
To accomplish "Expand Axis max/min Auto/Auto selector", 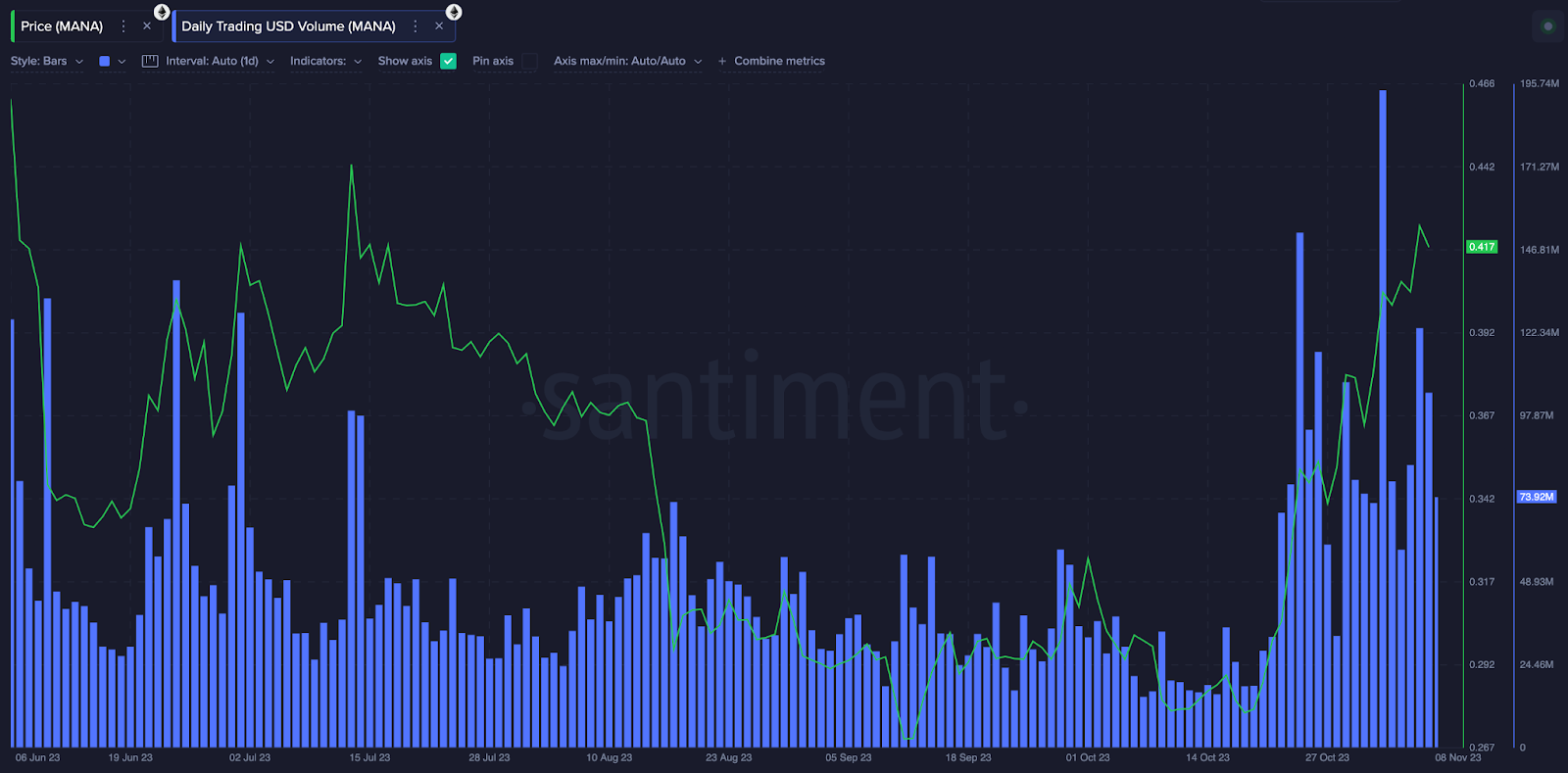I will [628, 61].
